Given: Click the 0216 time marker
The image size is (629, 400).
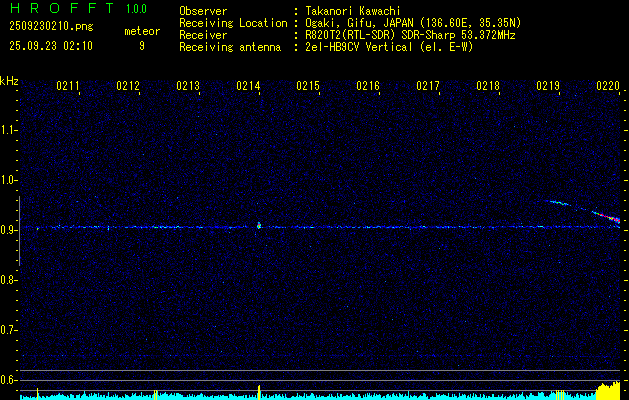Looking at the screenshot, I should (368, 86).
